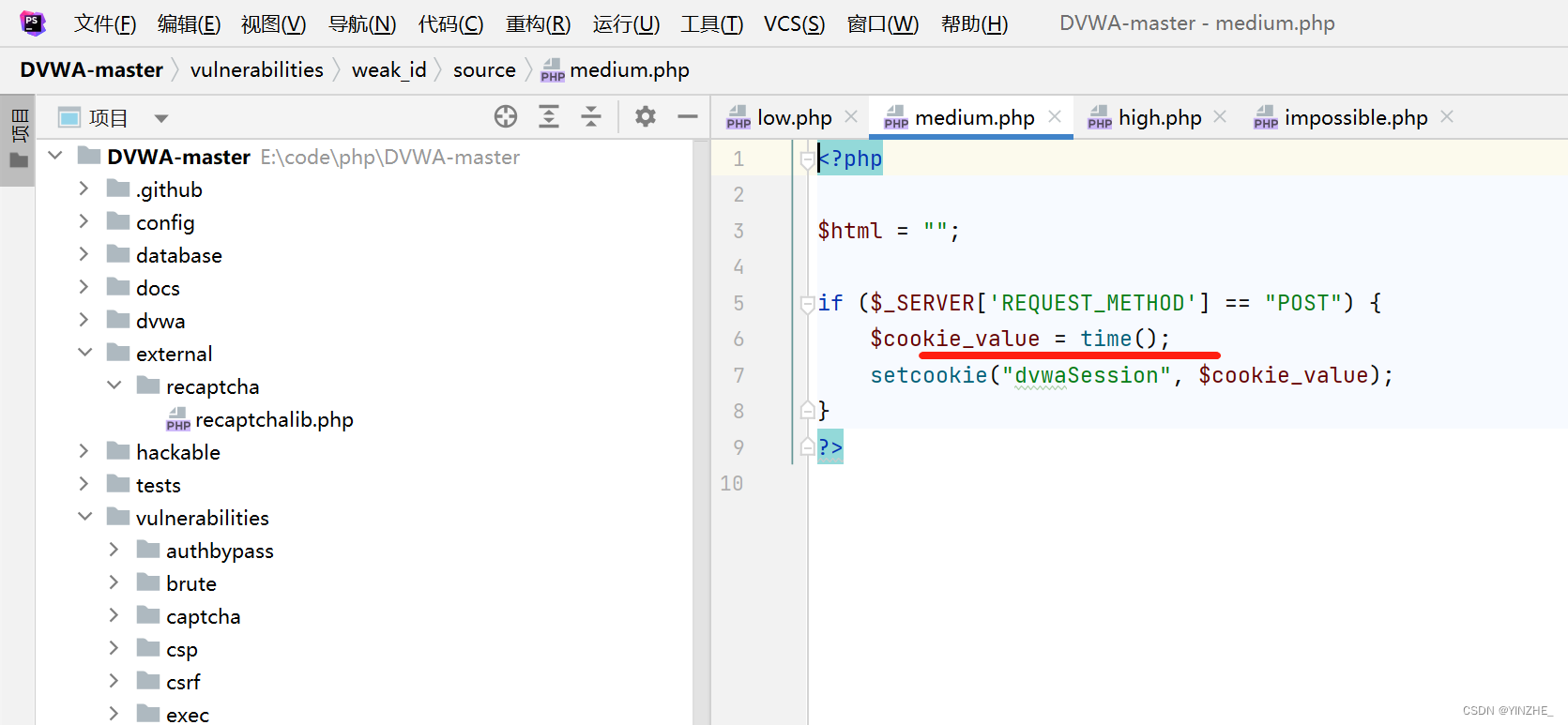This screenshot has height=725, width=1568.
Task: Click the expand all tree icon
Action: 549,116
